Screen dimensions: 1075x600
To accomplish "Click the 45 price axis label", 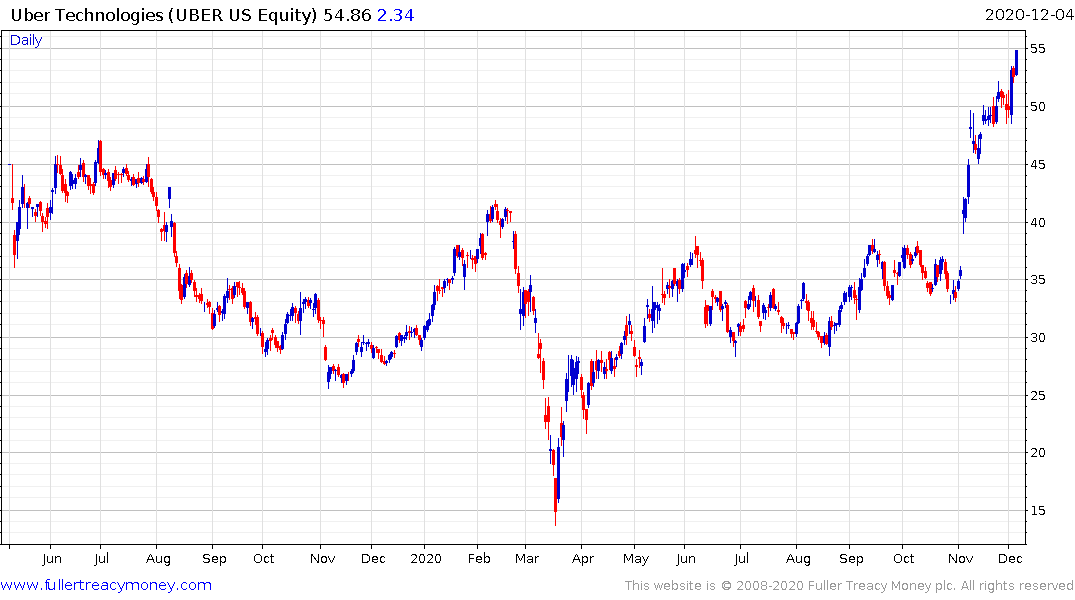I will click(x=1037, y=165).
